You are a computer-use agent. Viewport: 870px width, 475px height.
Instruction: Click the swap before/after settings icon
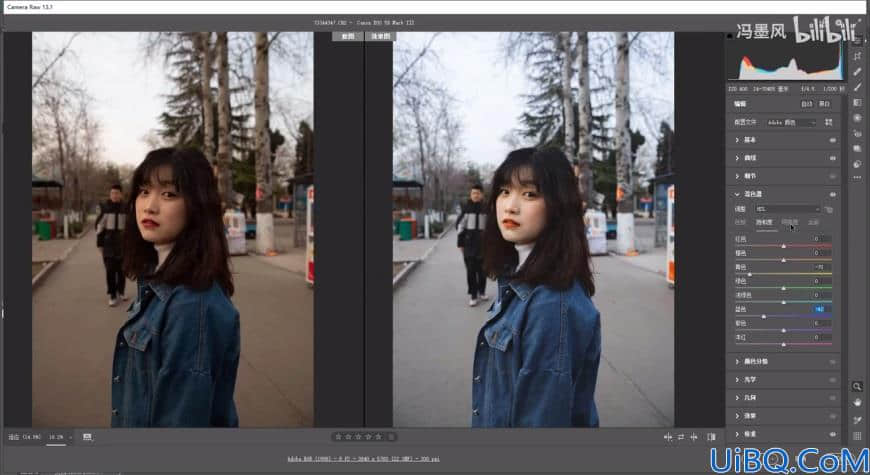(681, 437)
